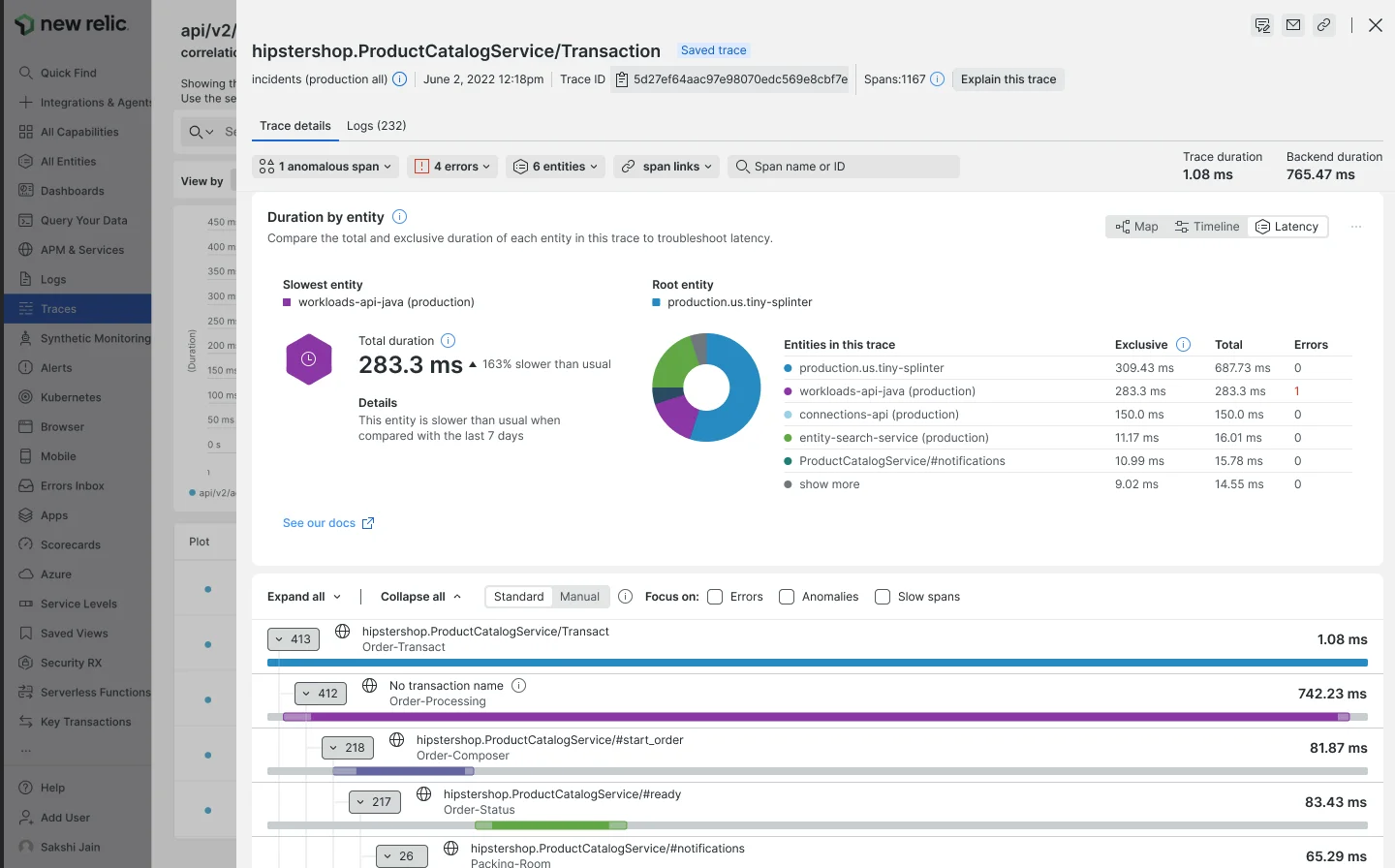1395x868 pixels.
Task: Open the Errors Inbox from the sidebar
Action: tap(74, 485)
